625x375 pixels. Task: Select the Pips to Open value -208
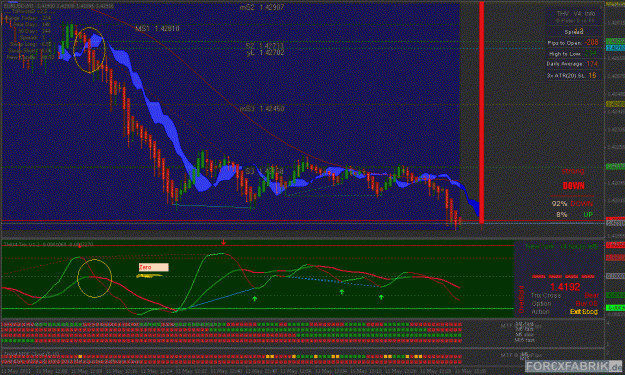pos(592,42)
